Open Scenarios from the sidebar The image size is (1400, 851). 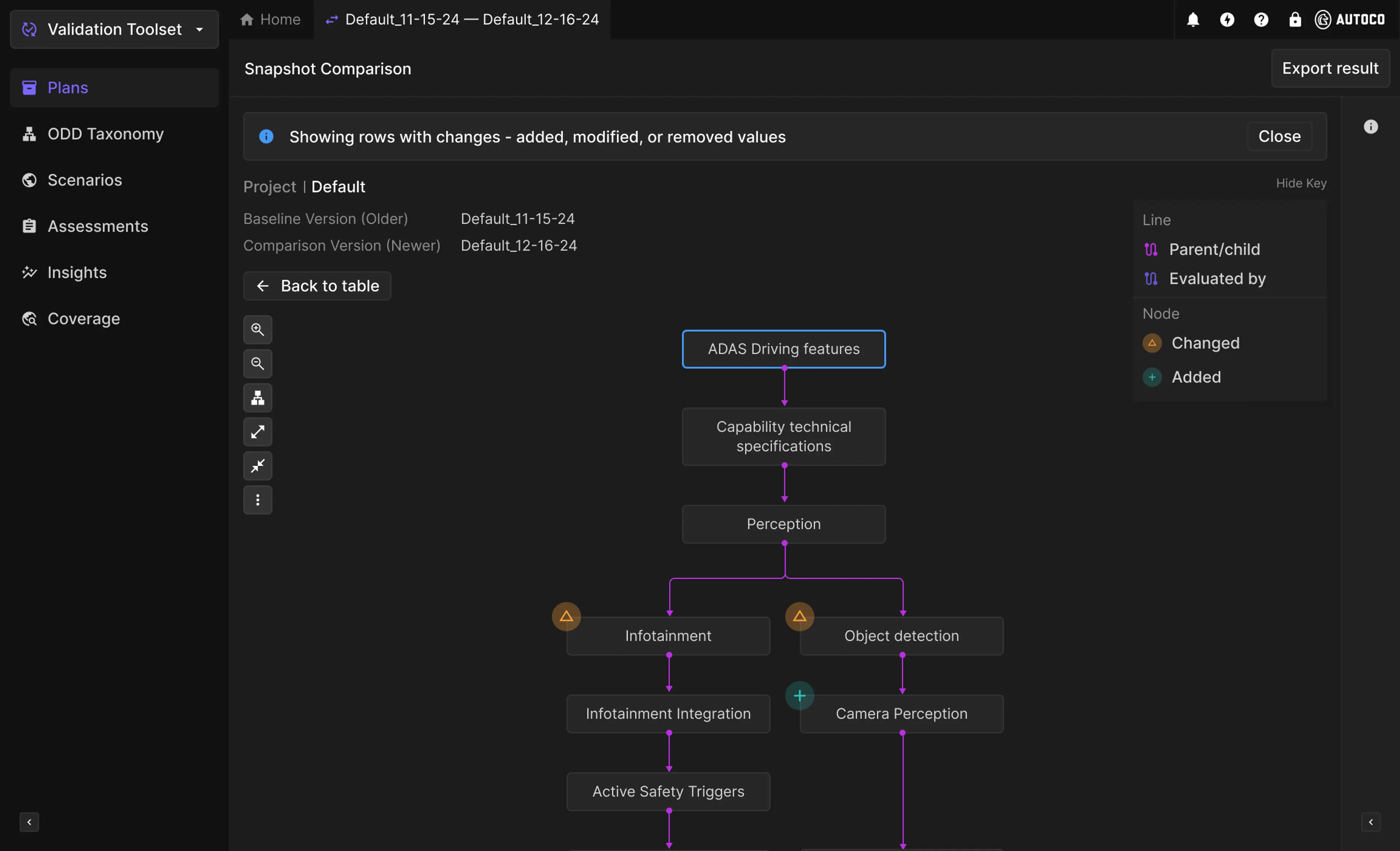(114, 179)
